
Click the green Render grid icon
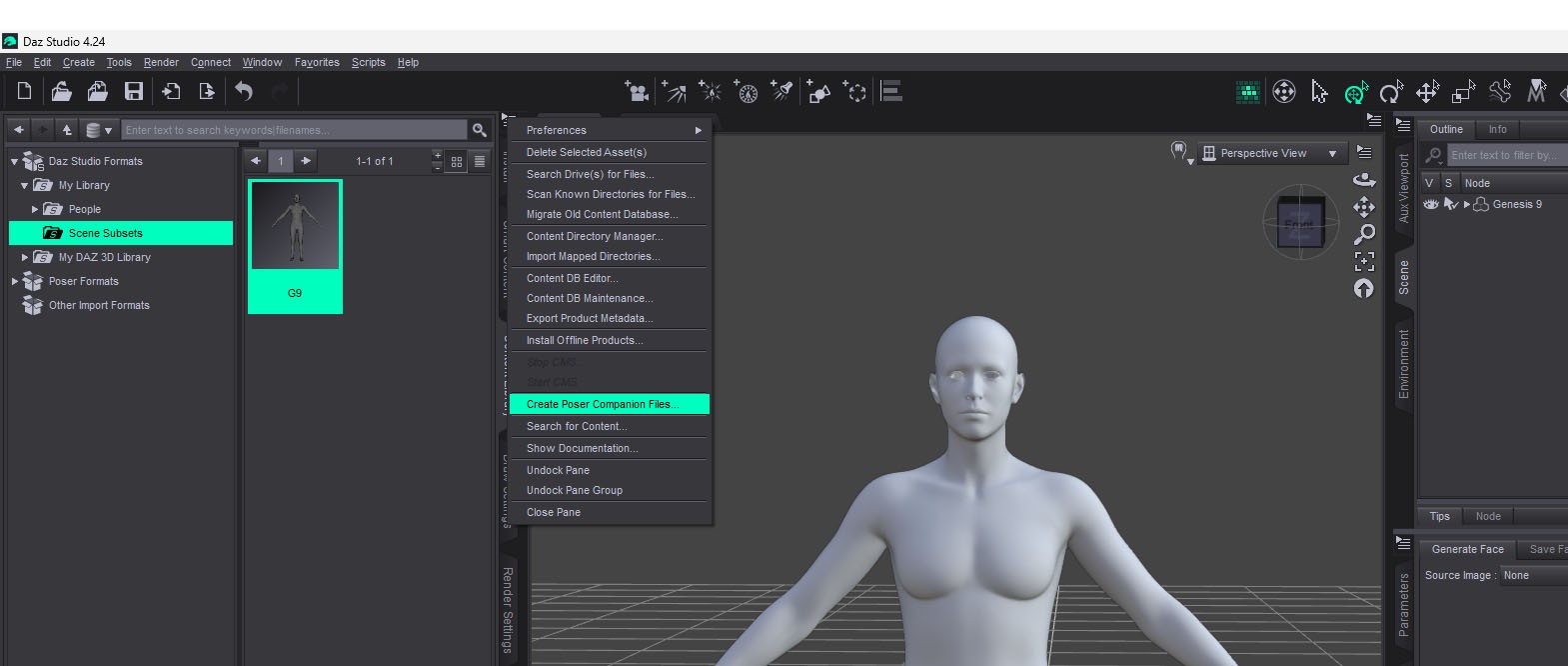[1248, 92]
